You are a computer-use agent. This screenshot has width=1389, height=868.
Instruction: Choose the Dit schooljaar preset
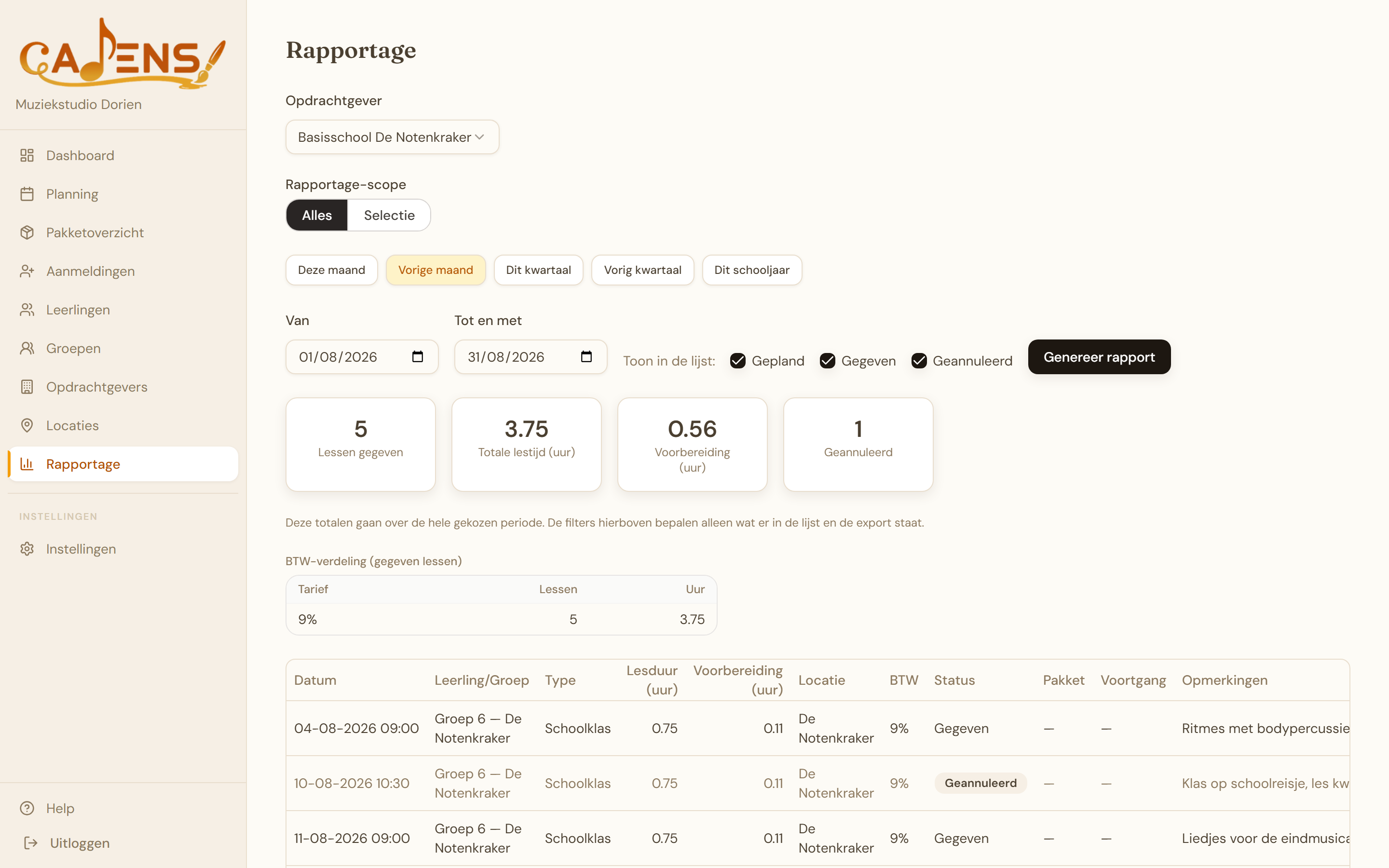pyautogui.click(x=752, y=270)
